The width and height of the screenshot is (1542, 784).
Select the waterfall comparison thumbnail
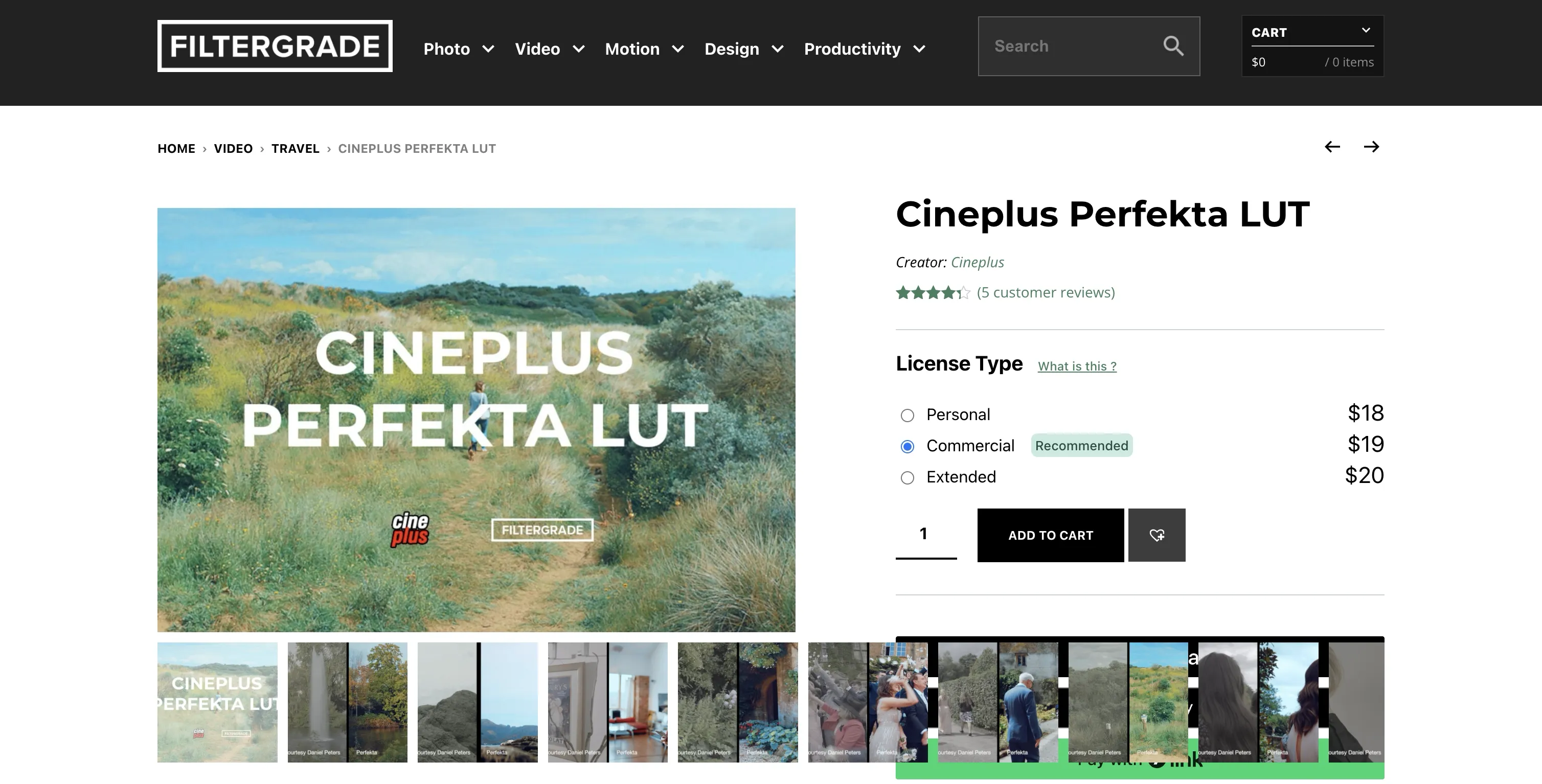pyautogui.click(x=347, y=702)
